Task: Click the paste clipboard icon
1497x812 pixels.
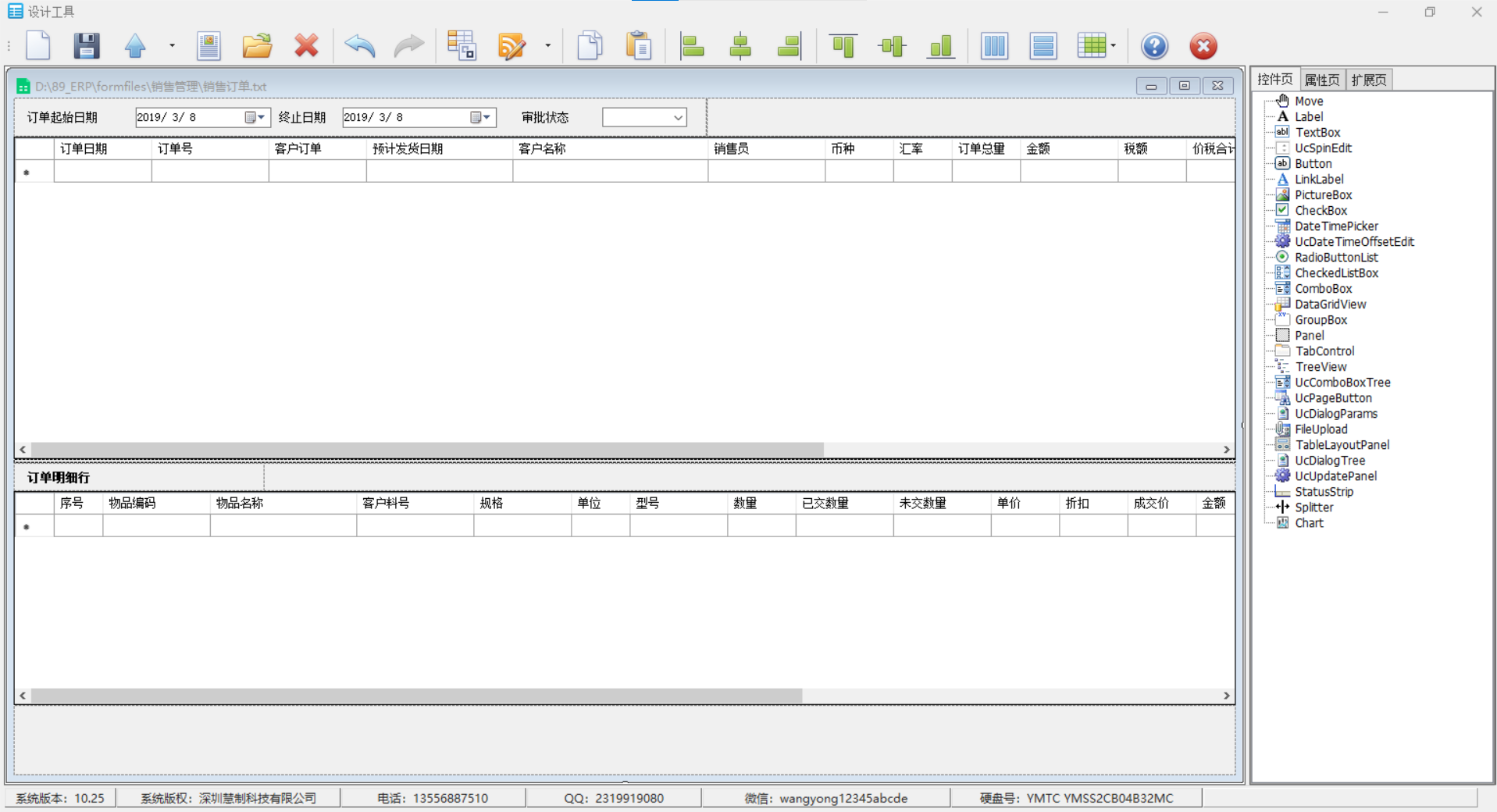Action: (638, 46)
